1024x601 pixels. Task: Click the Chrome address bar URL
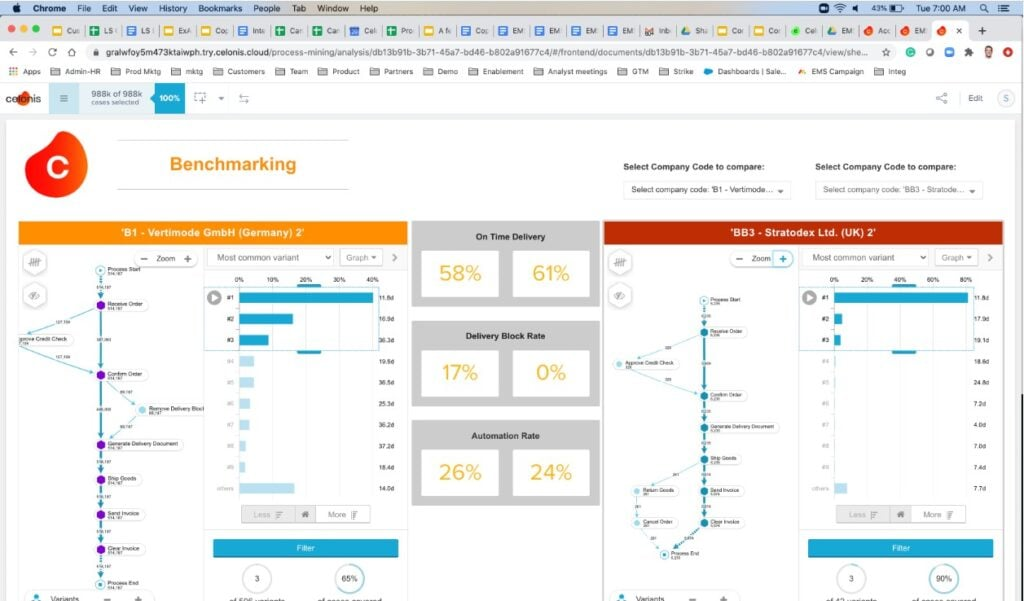pos(487,52)
